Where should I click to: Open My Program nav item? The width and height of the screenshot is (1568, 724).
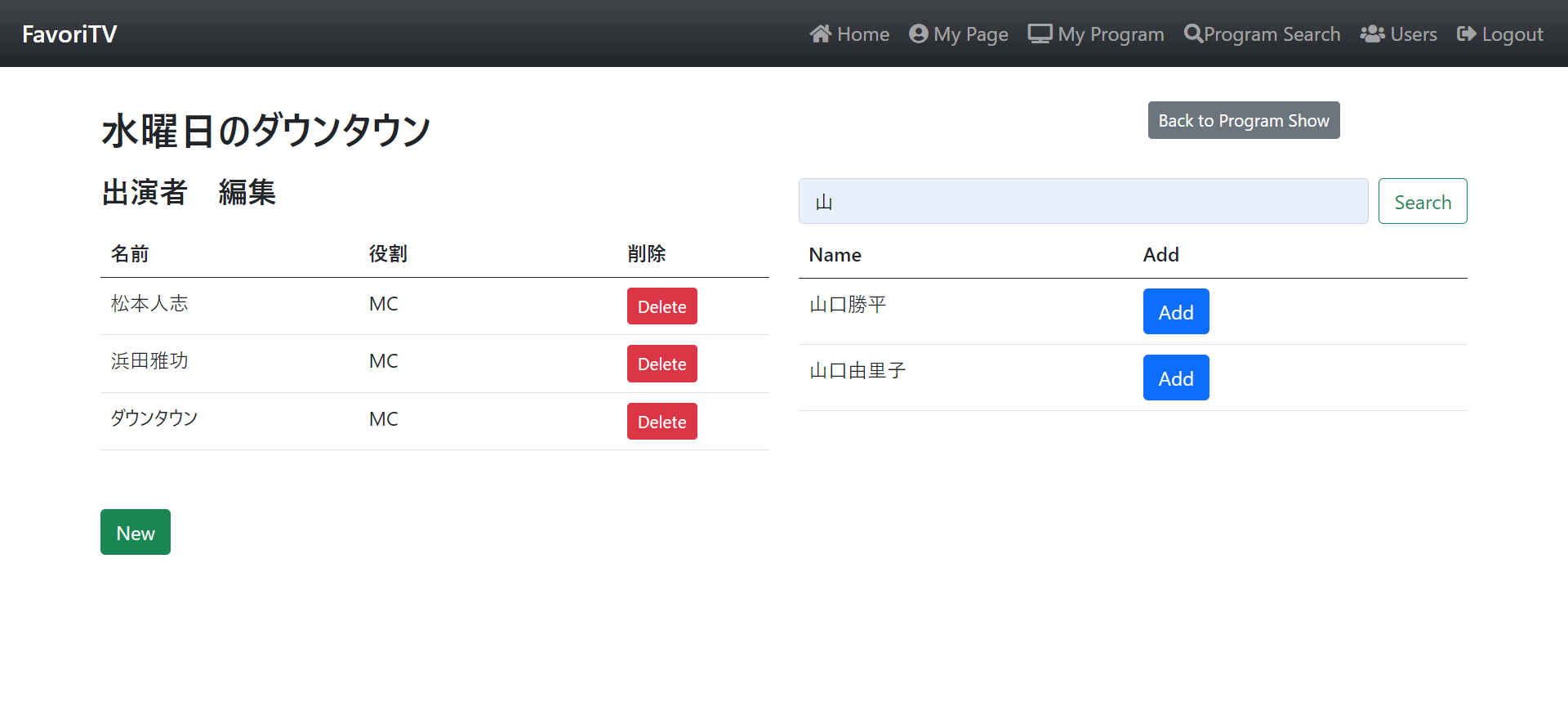pos(1096,34)
